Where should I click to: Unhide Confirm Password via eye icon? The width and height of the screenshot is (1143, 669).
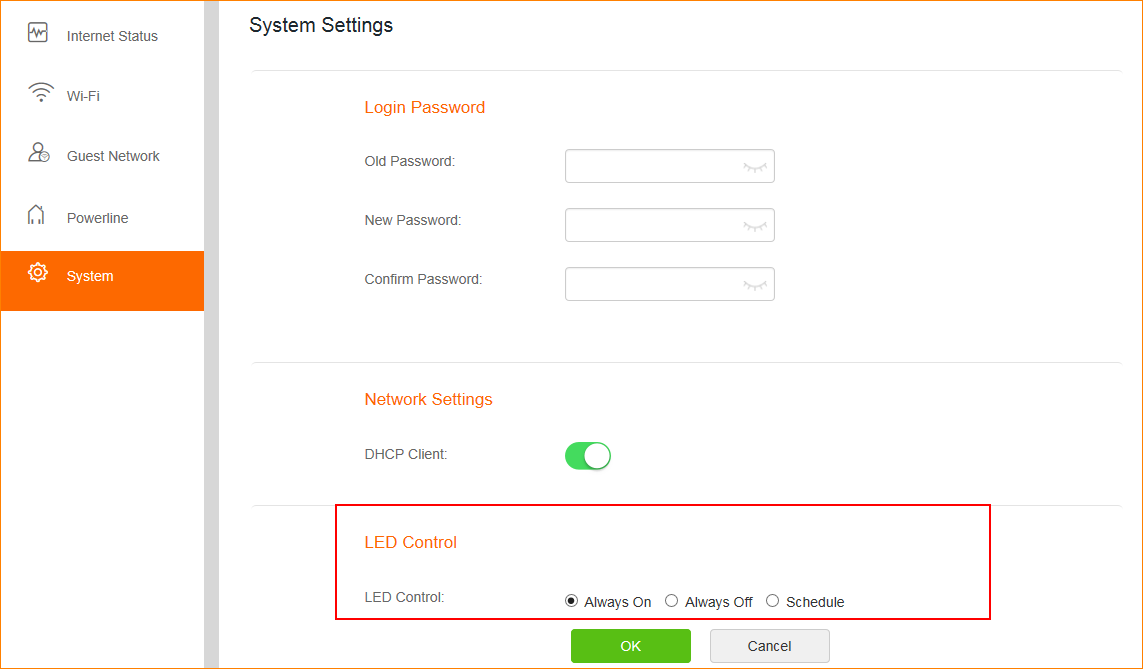coord(755,285)
